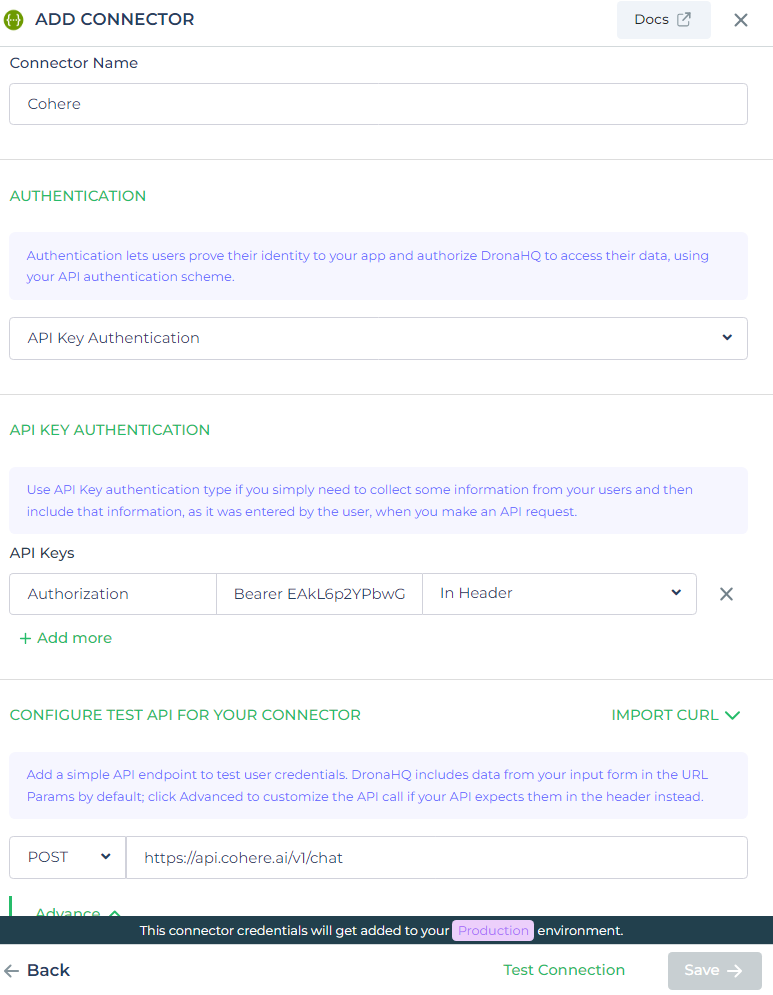The width and height of the screenshot is (773, 995).
Task: Click the Docs button
Action: [663, 19]
